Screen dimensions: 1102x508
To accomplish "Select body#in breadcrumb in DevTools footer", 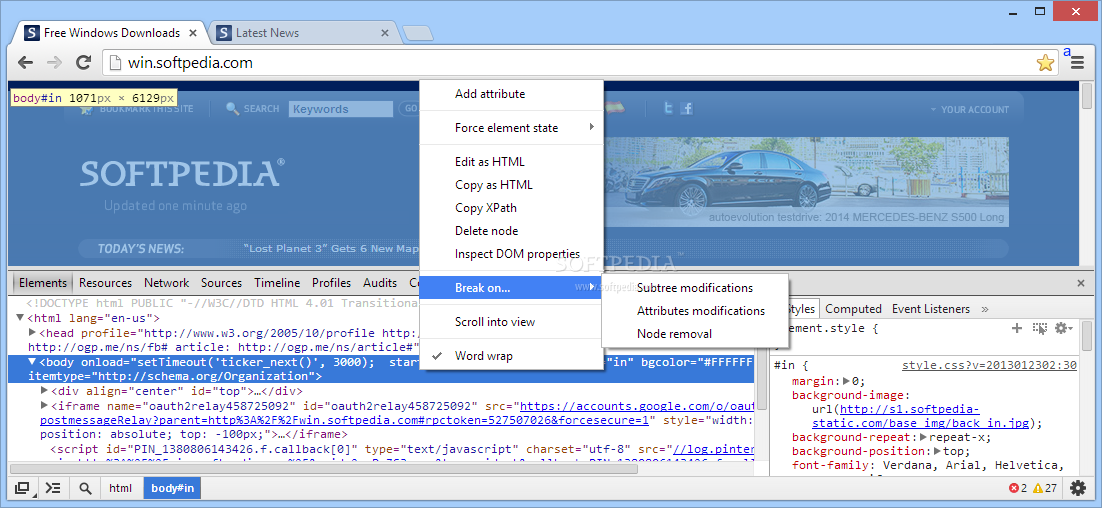I will click(172, 488).
